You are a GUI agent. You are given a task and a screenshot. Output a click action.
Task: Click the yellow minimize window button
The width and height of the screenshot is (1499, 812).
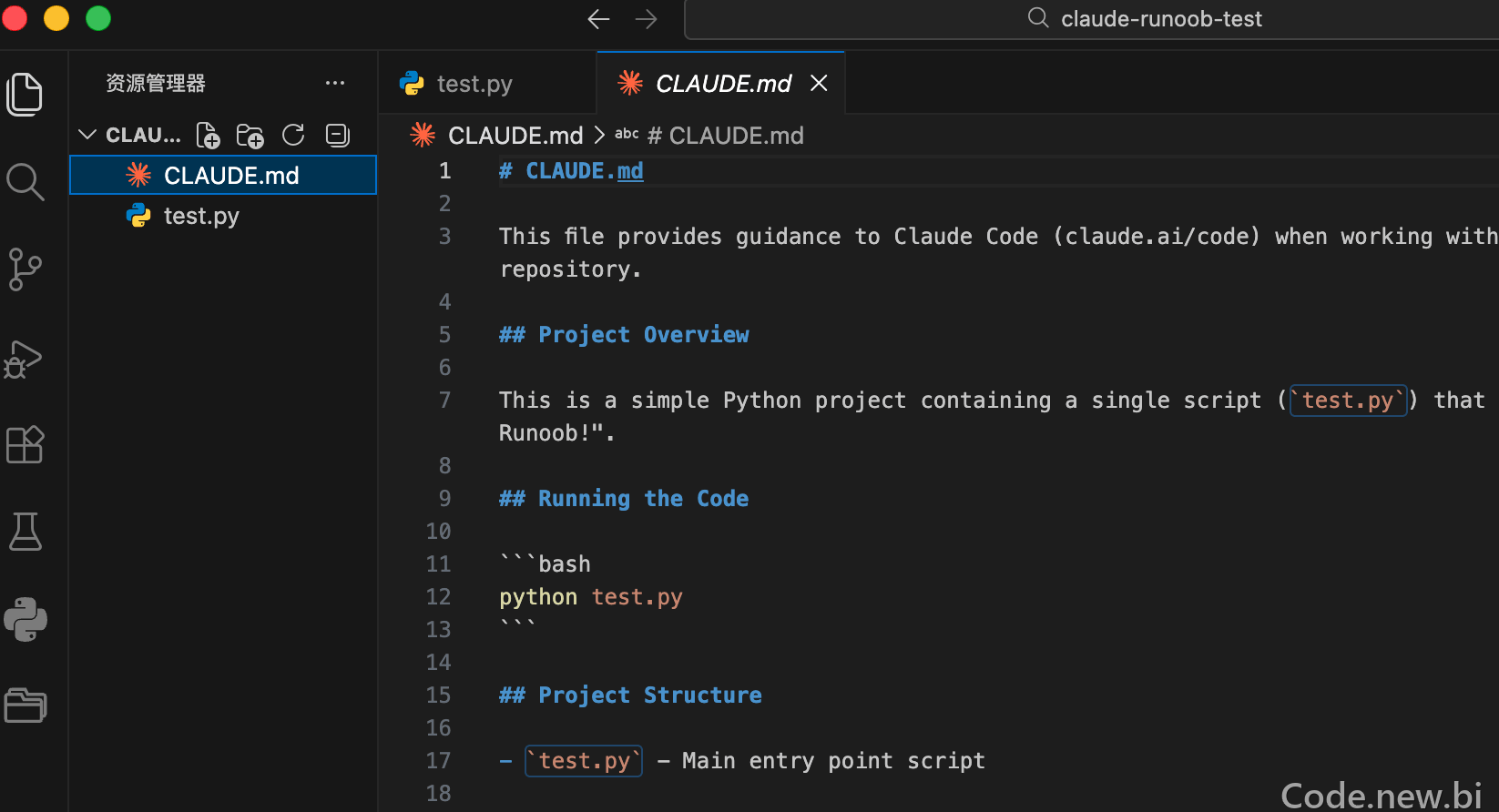point(56,18)
